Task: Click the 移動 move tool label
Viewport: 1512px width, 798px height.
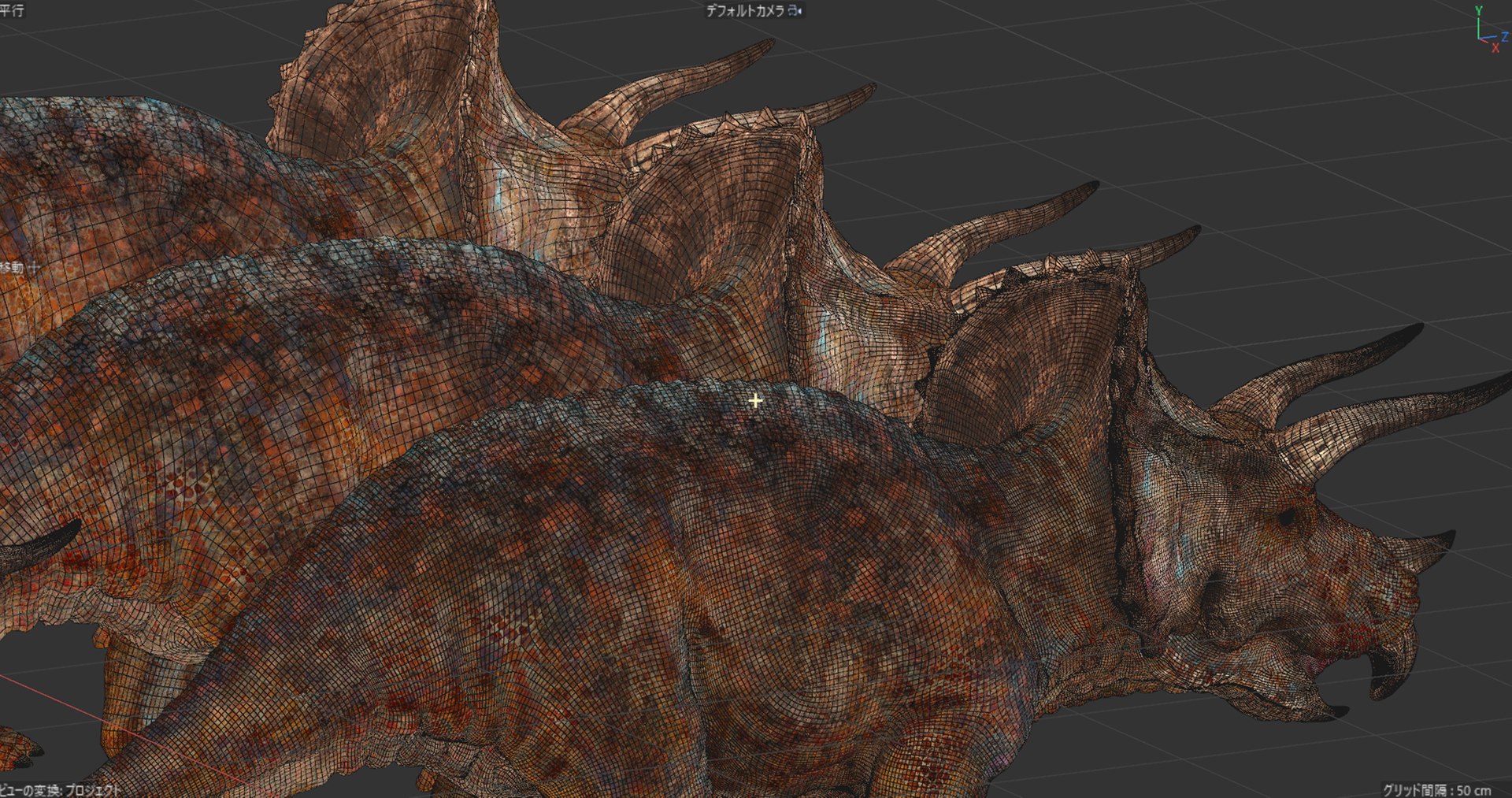Action: [12, 268]
